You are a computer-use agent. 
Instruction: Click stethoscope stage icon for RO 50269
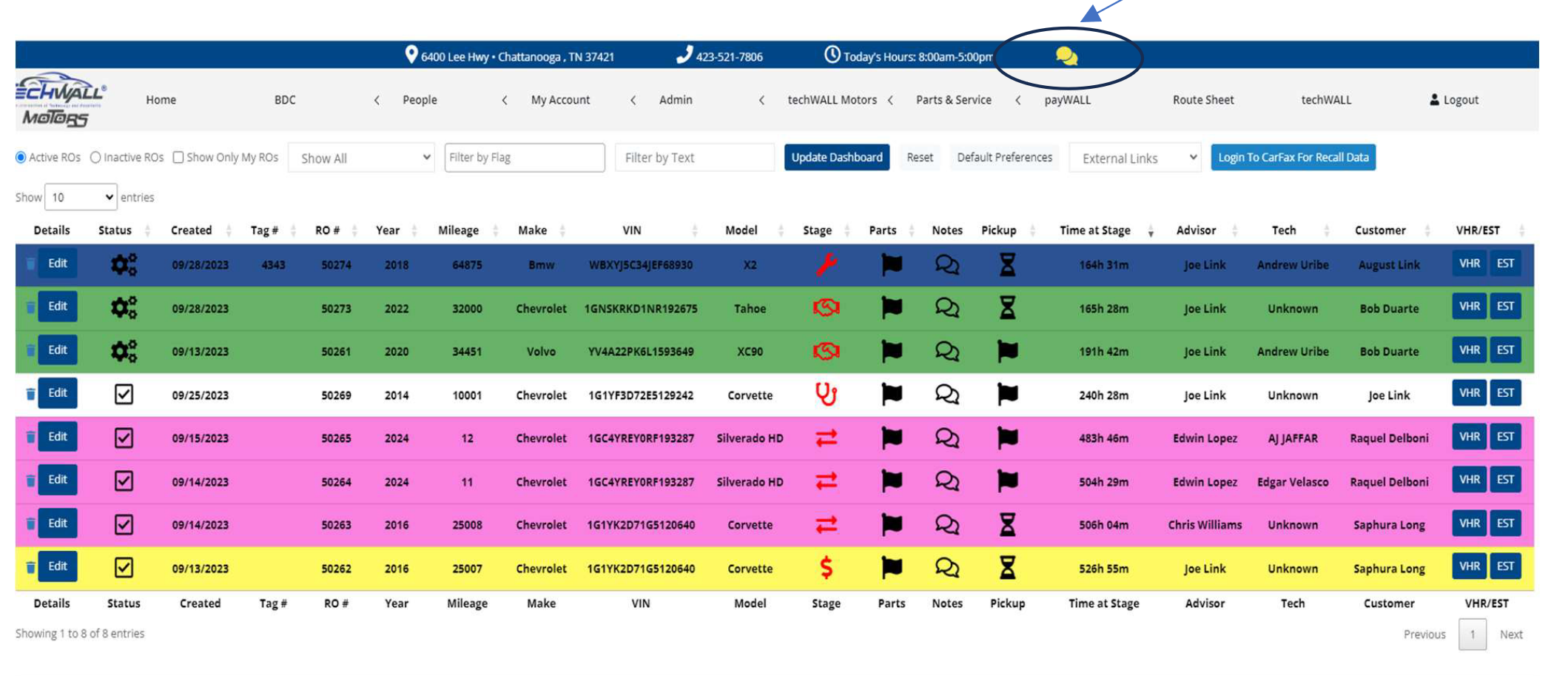826,395
